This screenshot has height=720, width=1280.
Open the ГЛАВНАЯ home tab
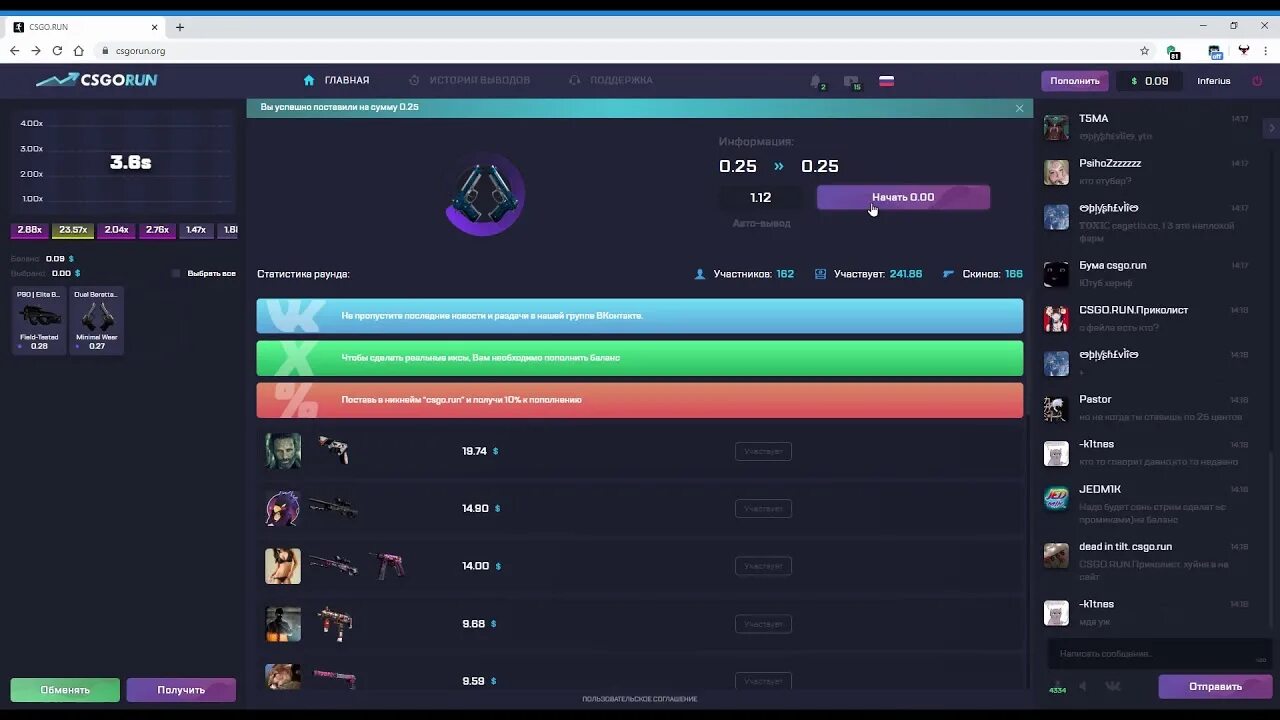click(x=337, y=80)
